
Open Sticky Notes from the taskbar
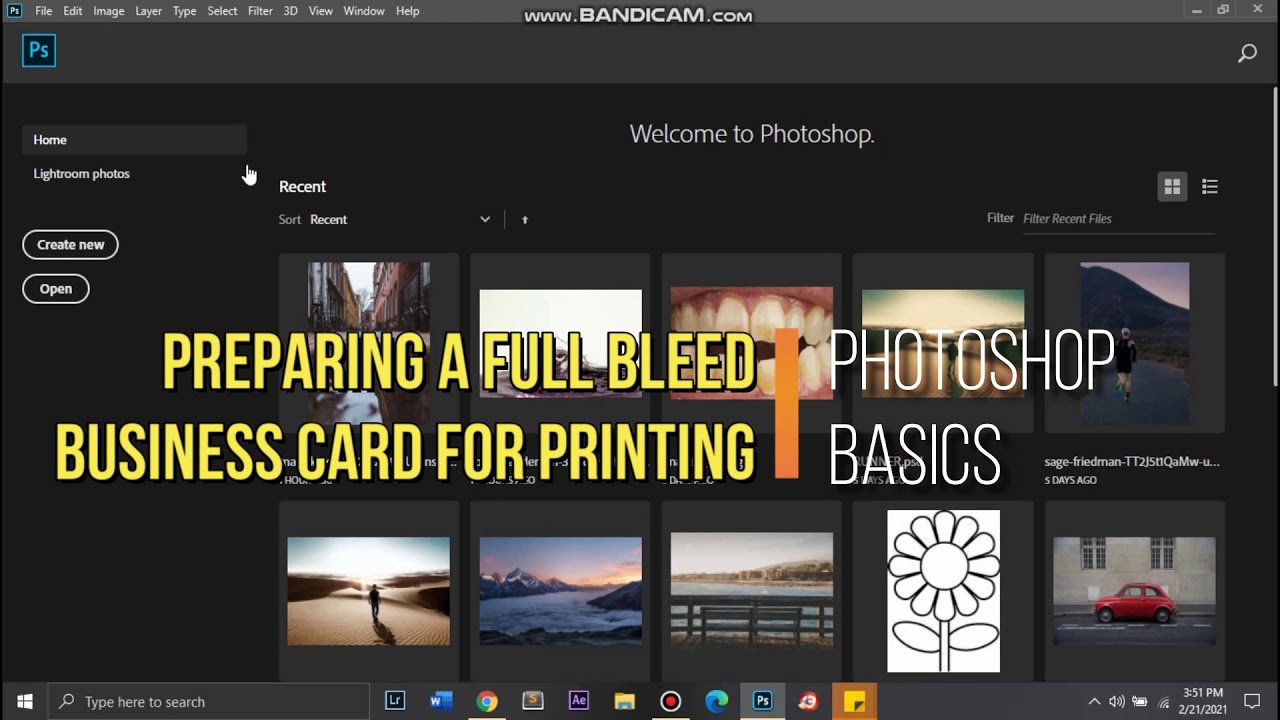854,702
